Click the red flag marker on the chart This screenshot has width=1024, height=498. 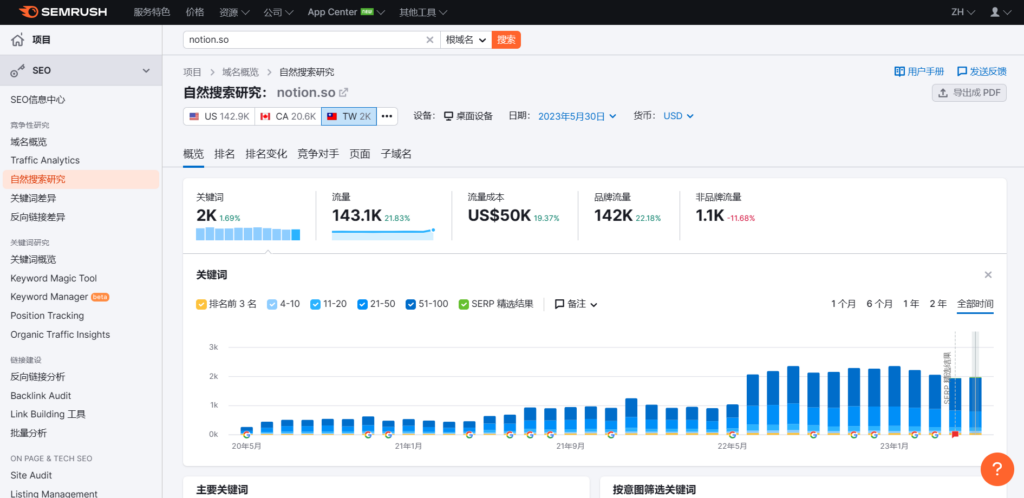[x=955, y=434]
